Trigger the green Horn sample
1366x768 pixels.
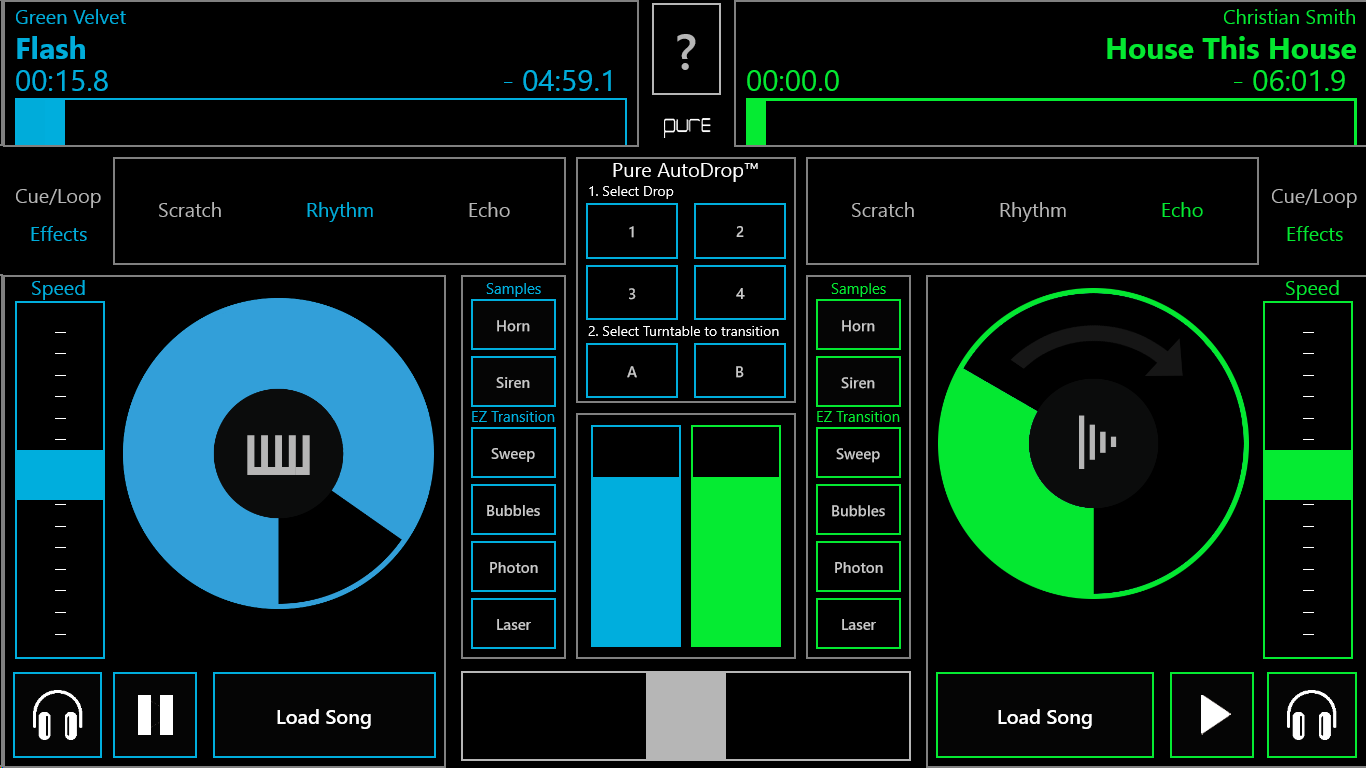point(858,325)
